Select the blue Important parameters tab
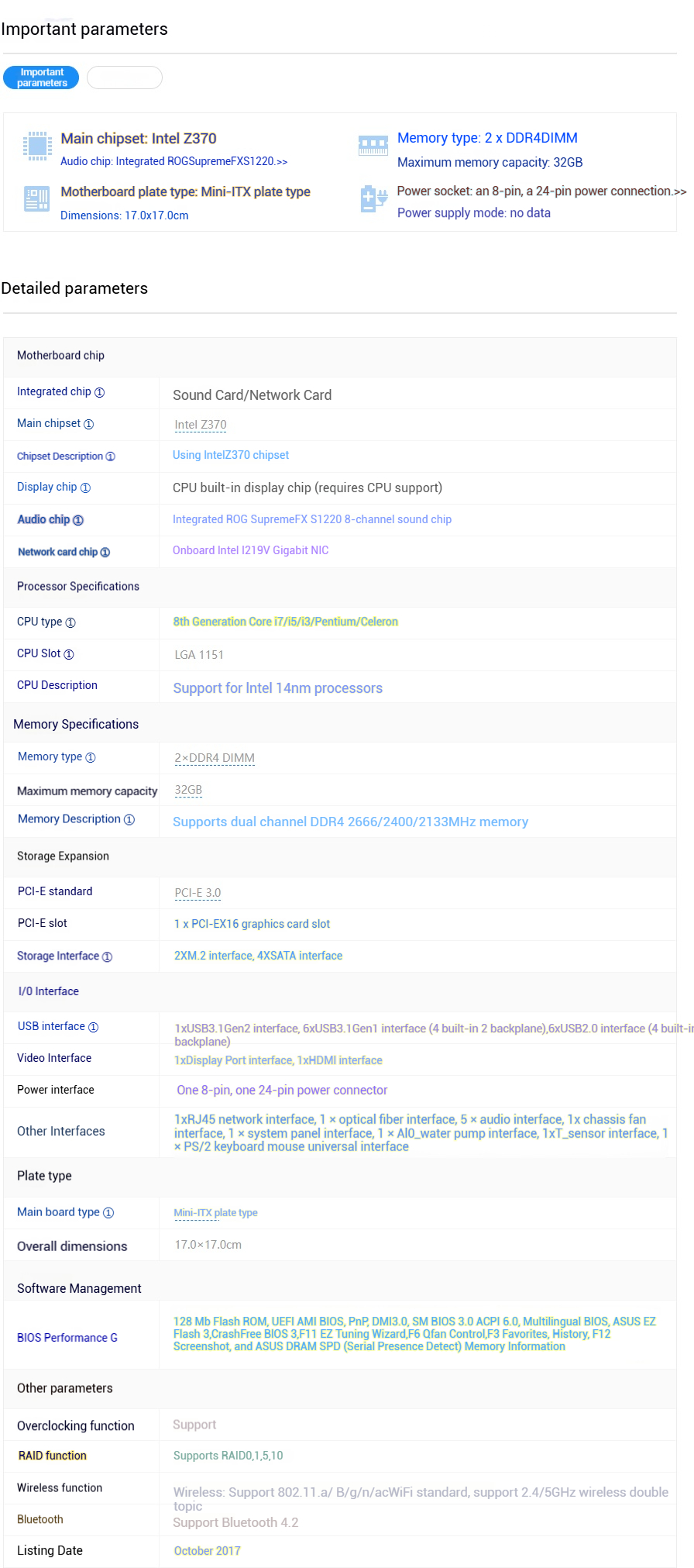The width and height of the screenshot is (694, 1568). pos(41,78)
